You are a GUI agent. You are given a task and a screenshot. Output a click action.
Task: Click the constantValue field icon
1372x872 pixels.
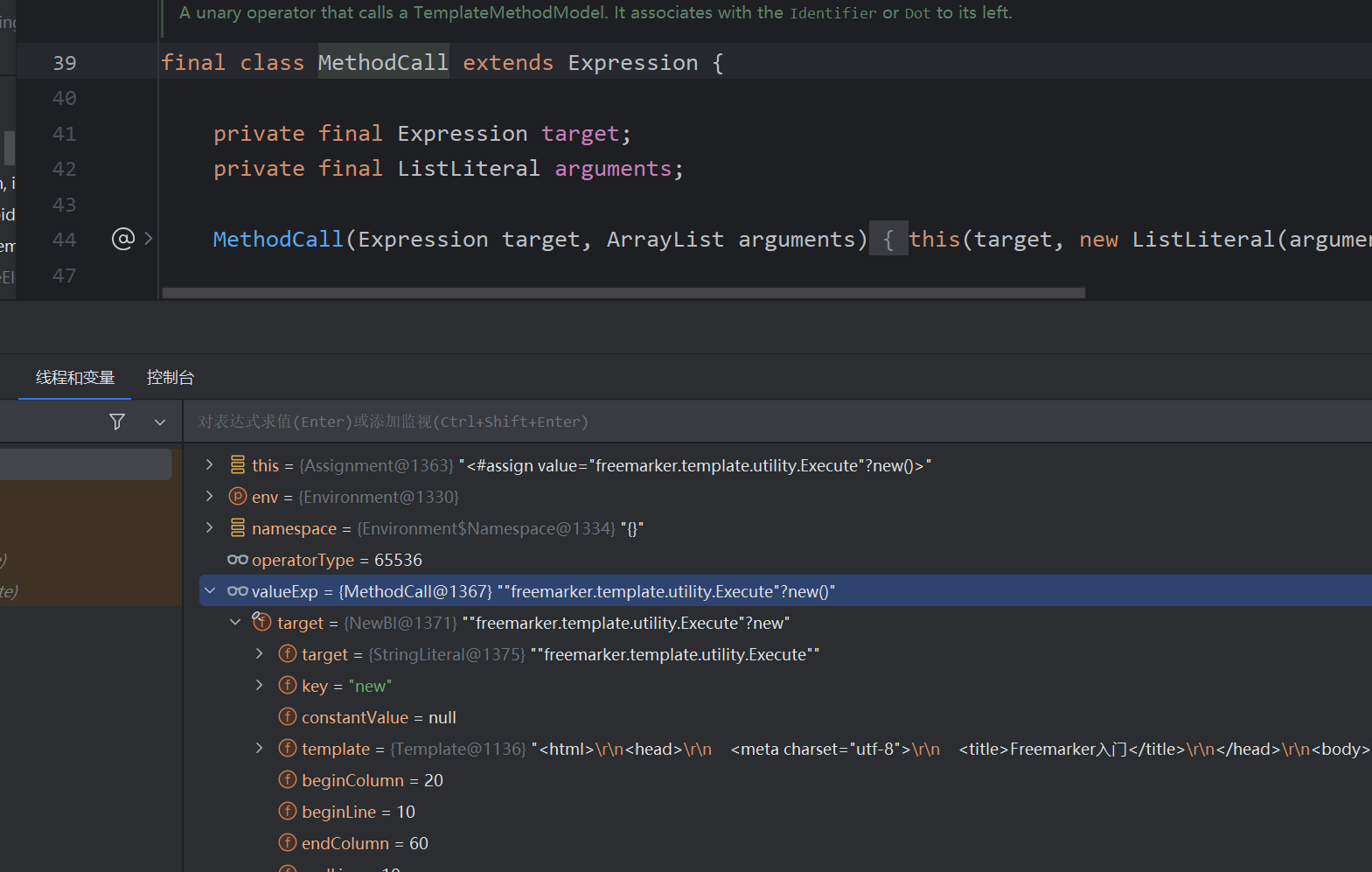coord(288,716)
